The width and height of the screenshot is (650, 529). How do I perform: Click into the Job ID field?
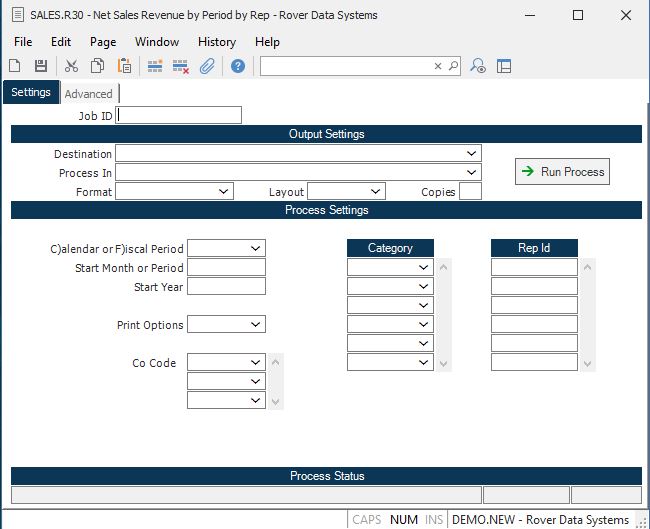point(179,115)
